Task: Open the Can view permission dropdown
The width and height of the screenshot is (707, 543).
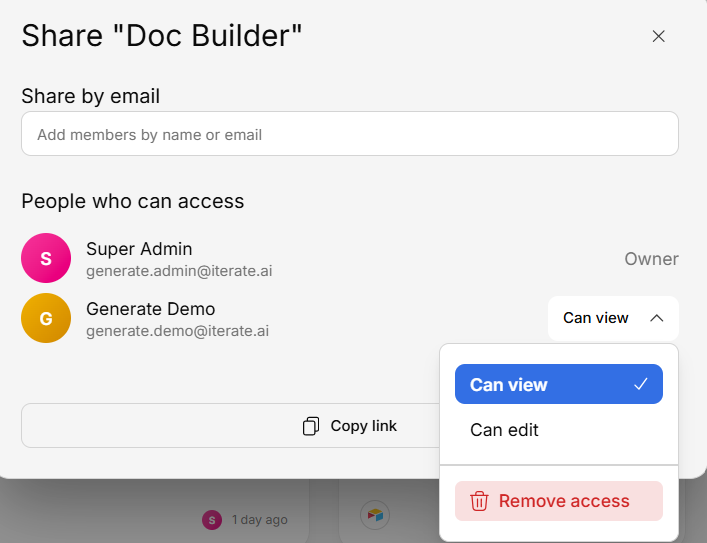Action: [x=596, y=318]
